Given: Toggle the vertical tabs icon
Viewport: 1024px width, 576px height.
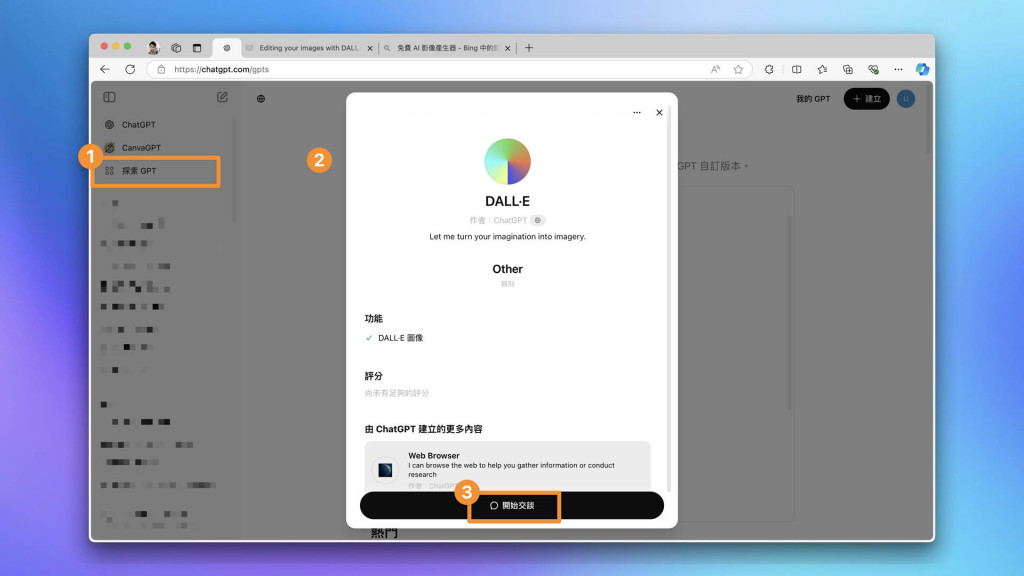Looking at the screenshot, I should click(197, 48).
